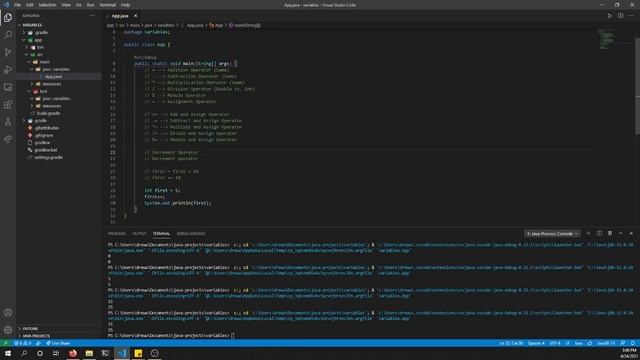Open the Go menu

[79, 5]
